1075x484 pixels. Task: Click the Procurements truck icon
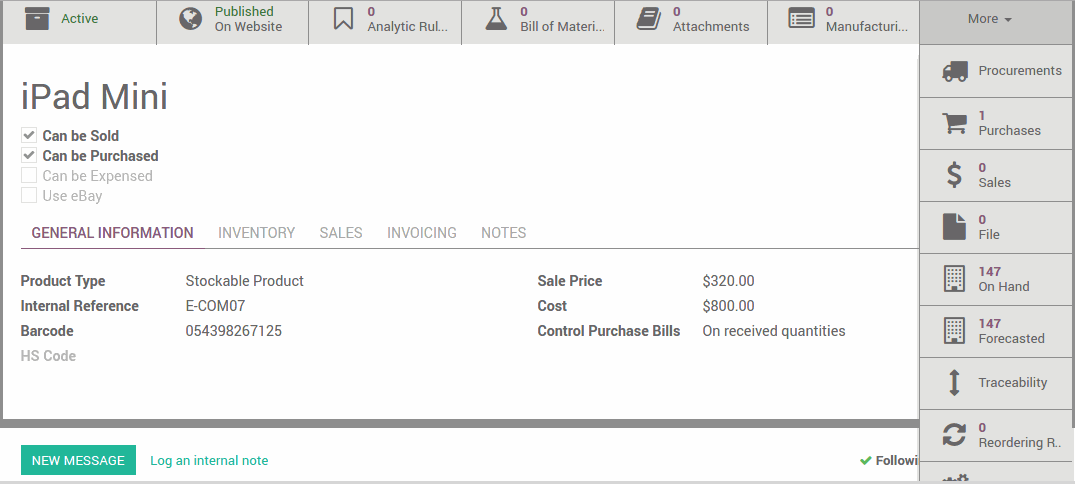[x=955, y=71]
